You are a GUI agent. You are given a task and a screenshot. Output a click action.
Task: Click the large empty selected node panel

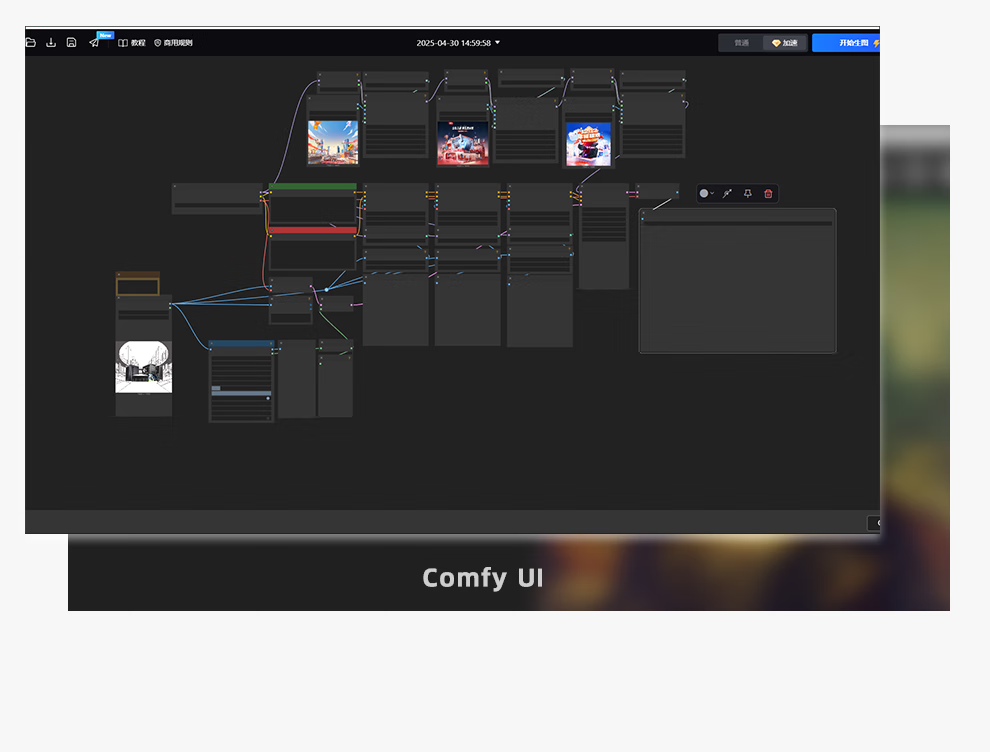tap(737, 285)
